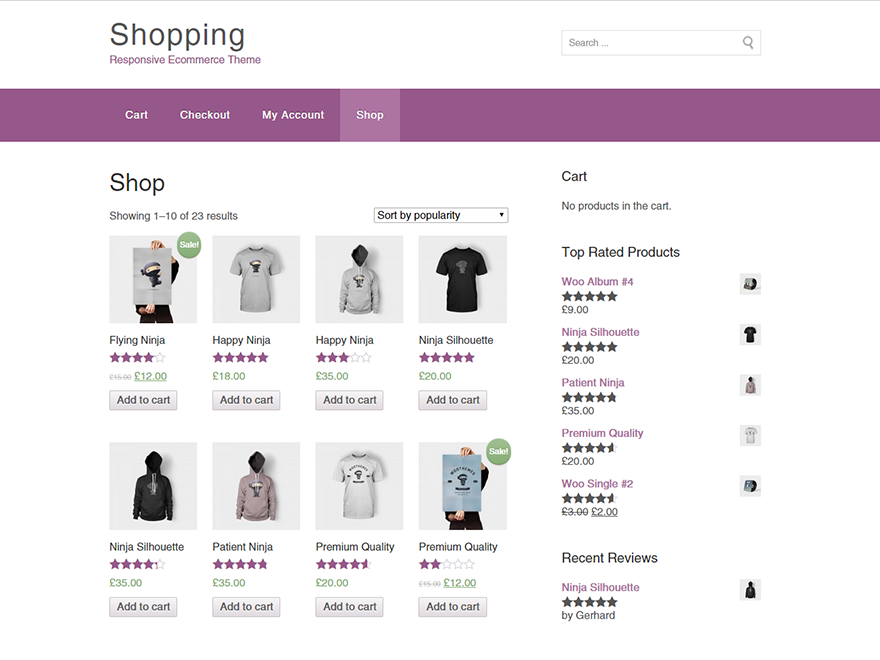Click the Sale! badge on the Flying Ninja product
This screenshot has width=880, height=660.
[188, 243]
